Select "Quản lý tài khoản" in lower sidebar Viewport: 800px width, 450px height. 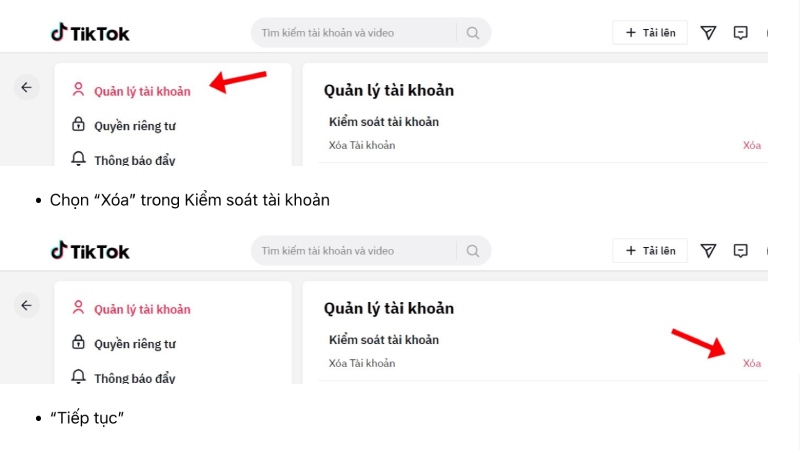pyautogui.click(x=141, y=309)
